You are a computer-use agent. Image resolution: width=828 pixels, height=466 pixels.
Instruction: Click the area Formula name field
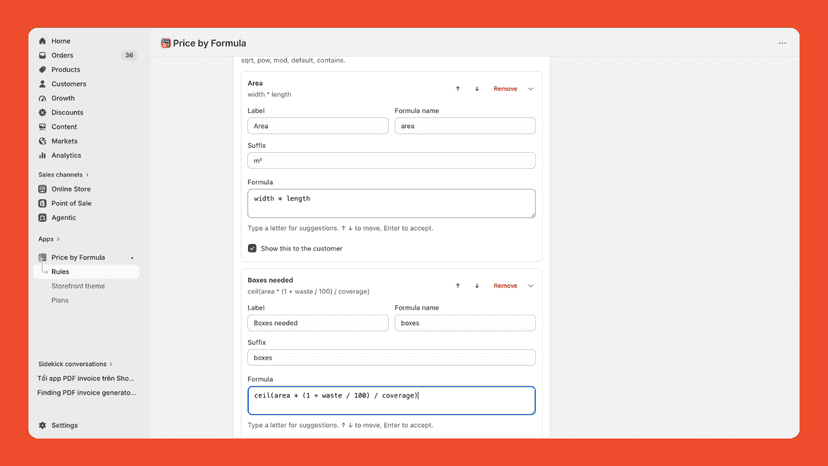(x=465, y=126)
